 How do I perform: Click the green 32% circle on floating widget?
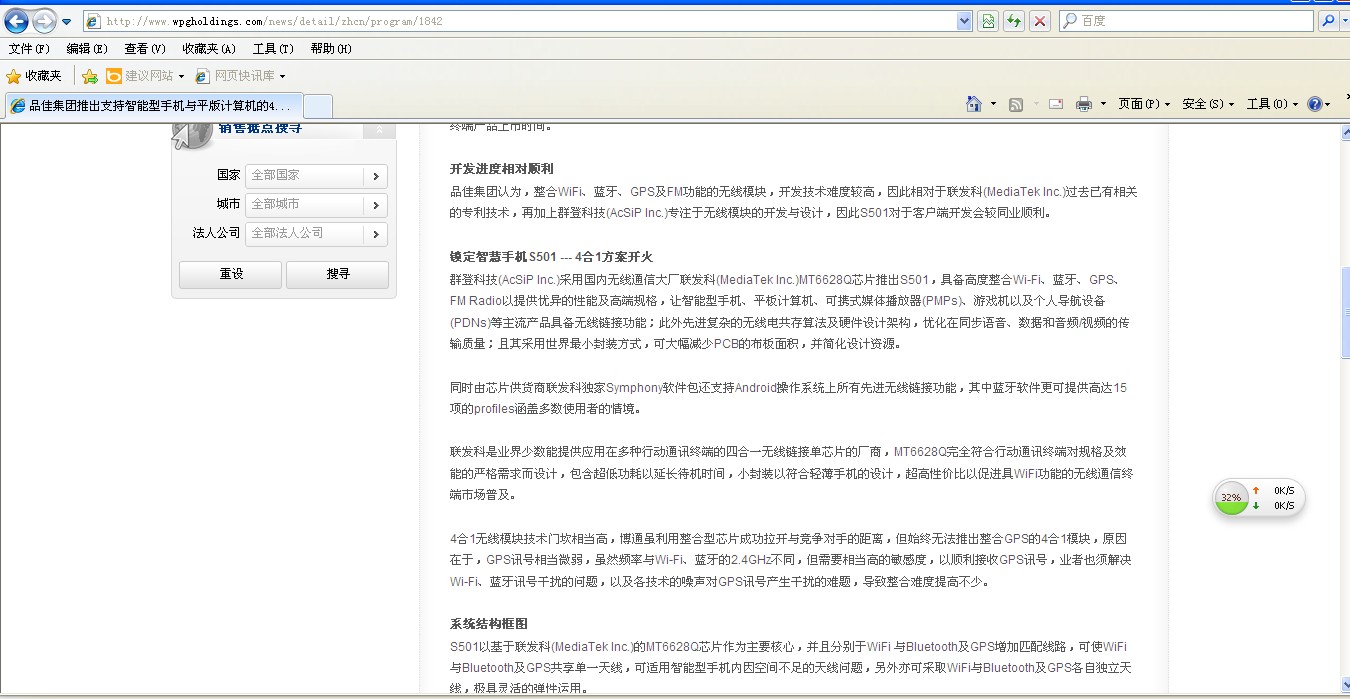click(1231, 498)
